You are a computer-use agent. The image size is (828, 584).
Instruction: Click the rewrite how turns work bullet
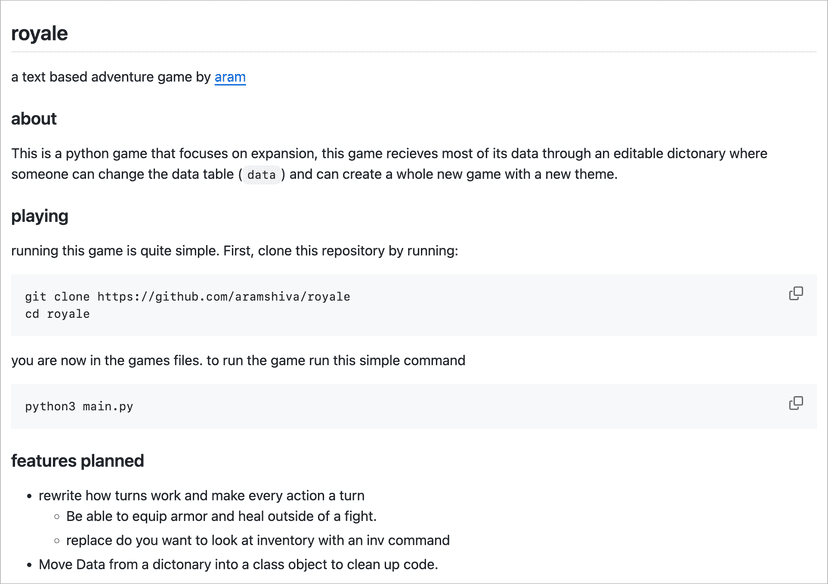[201, 495]
